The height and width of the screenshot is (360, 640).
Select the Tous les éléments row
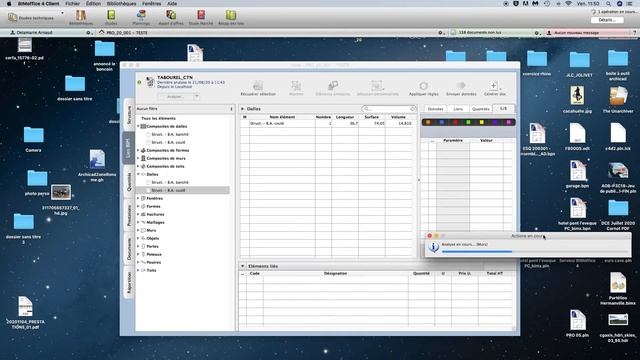pos(183,118)
